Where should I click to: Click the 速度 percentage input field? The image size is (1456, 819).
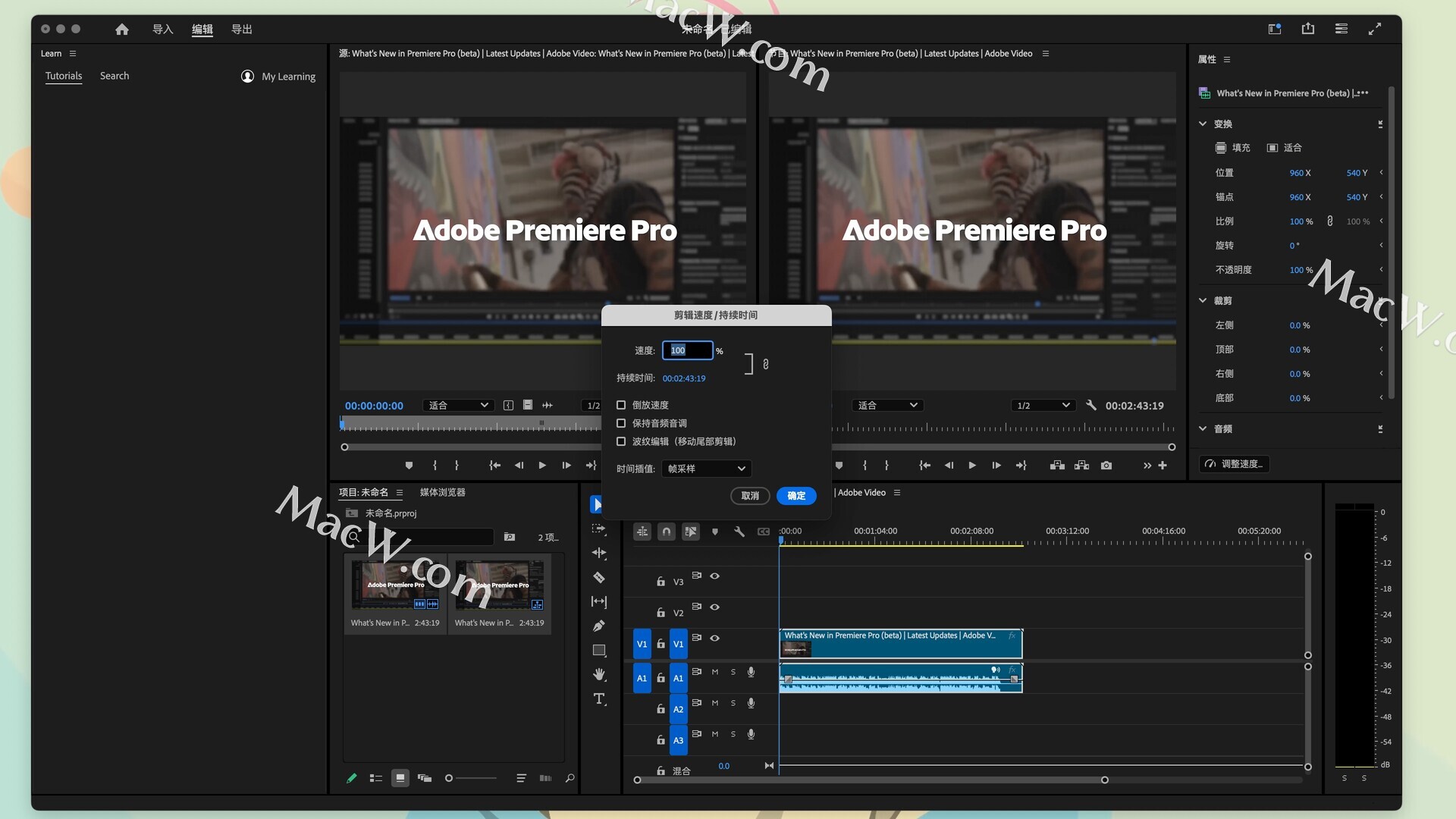point(687,350)
